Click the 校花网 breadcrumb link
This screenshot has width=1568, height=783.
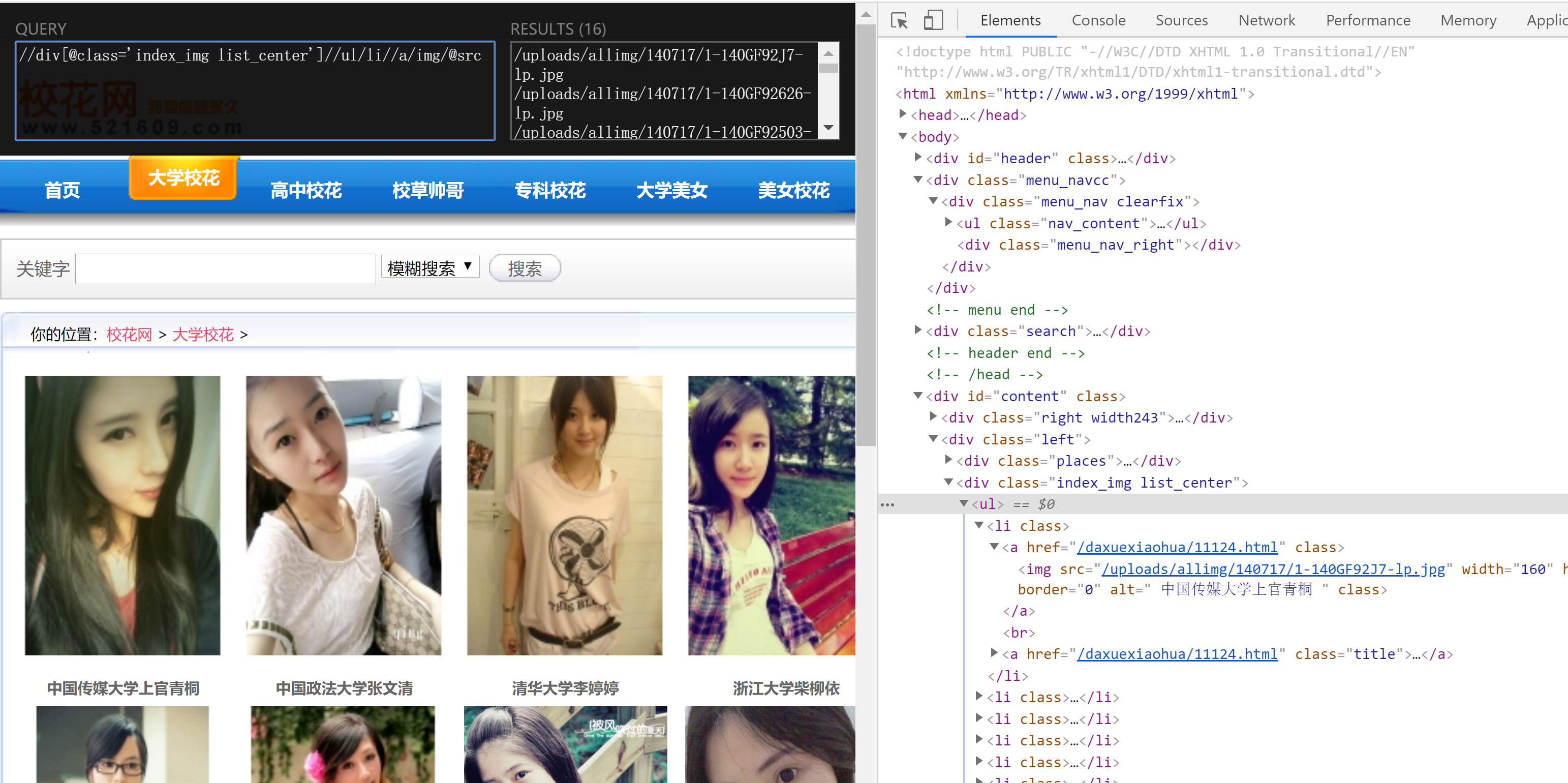[x=129, y=334]
